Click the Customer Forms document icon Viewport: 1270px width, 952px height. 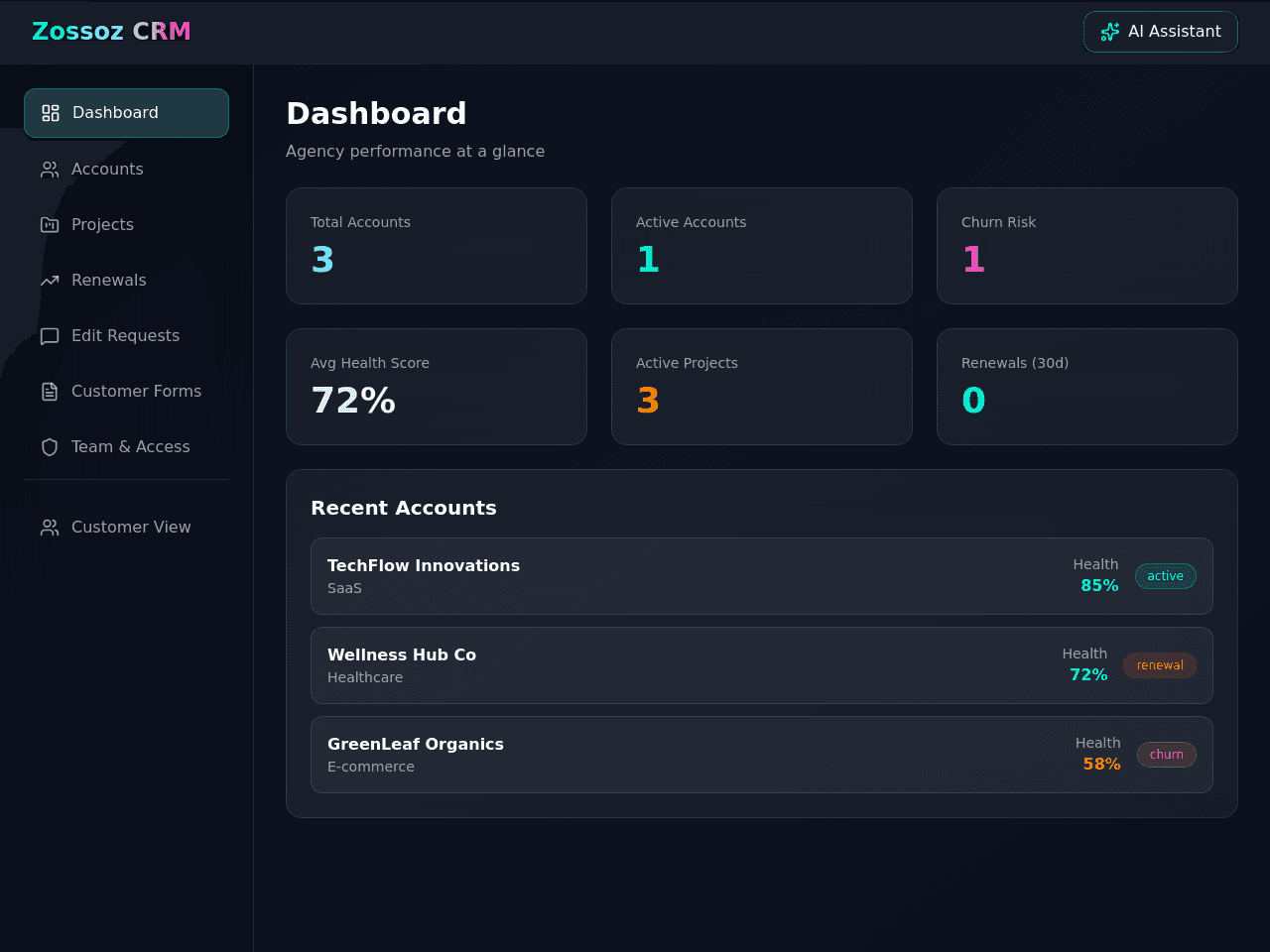click(x=50, y=392)
